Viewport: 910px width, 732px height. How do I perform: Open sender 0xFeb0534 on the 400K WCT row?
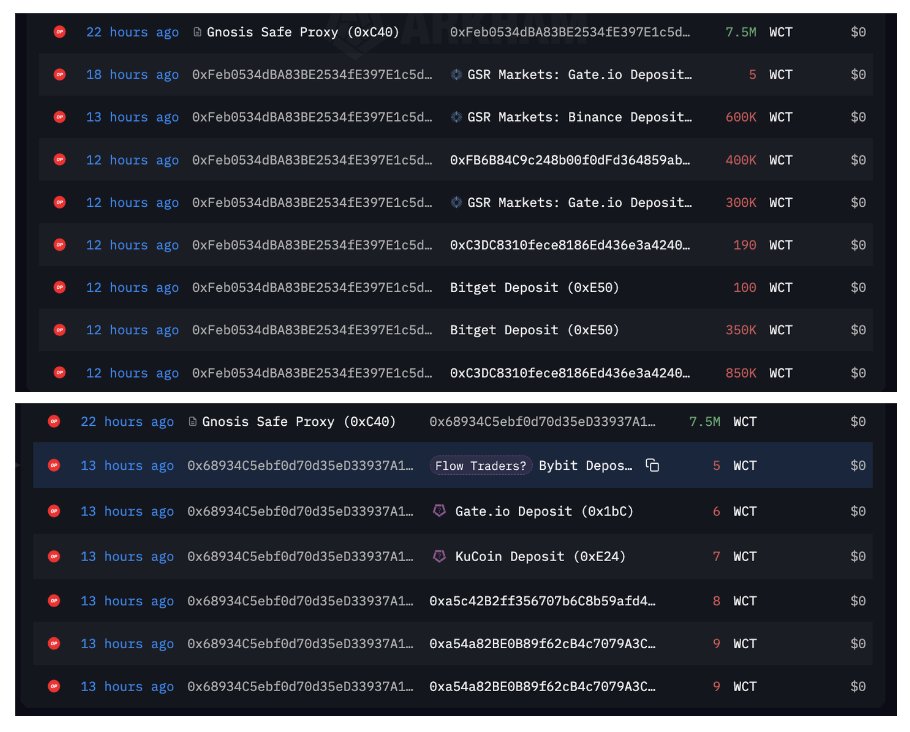point(312,160)
